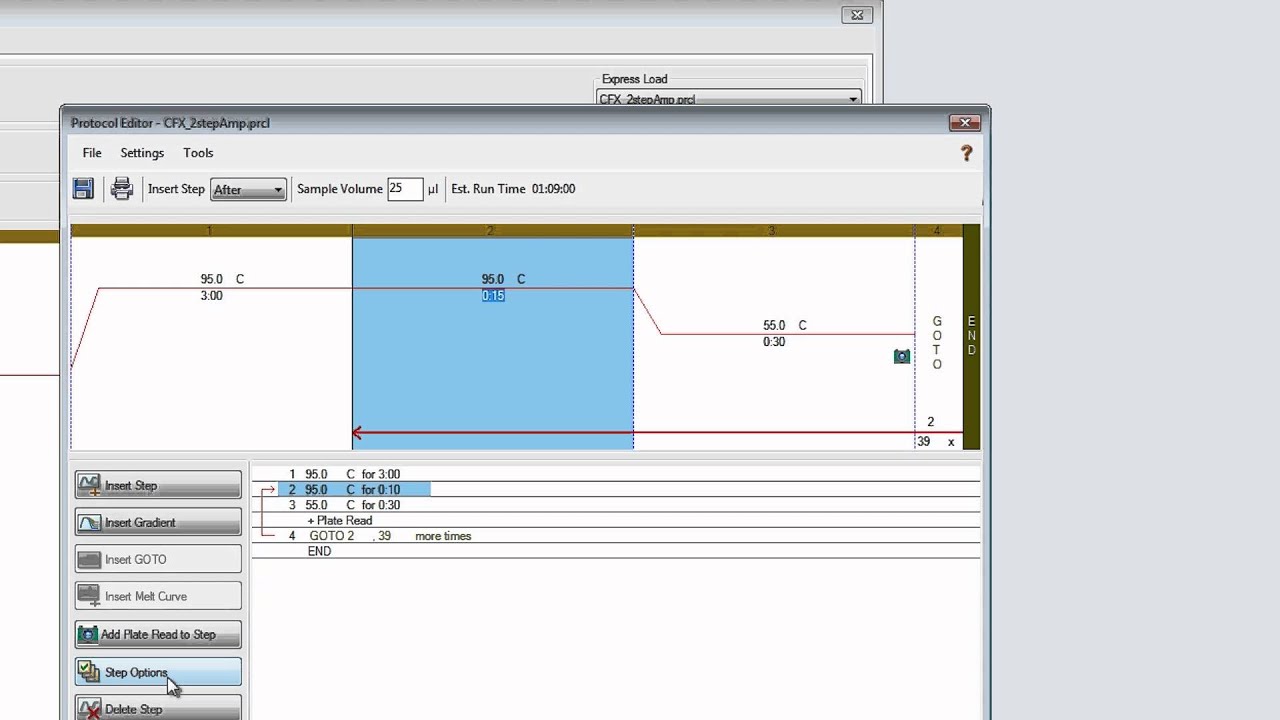Select the + Plate Read list row
The image size is (1280, 720).
(x=615, y=520)
